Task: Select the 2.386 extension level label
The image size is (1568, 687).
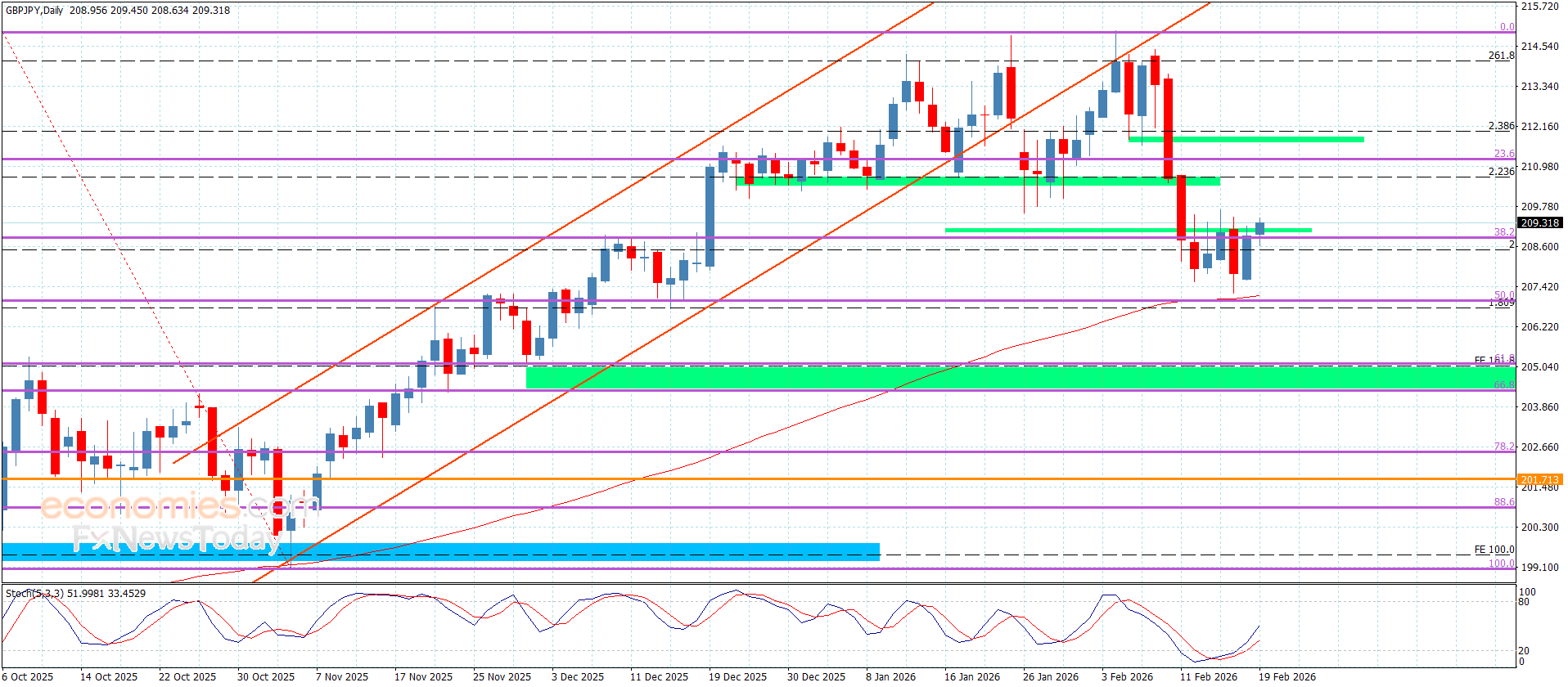Action: point(1501,126)
